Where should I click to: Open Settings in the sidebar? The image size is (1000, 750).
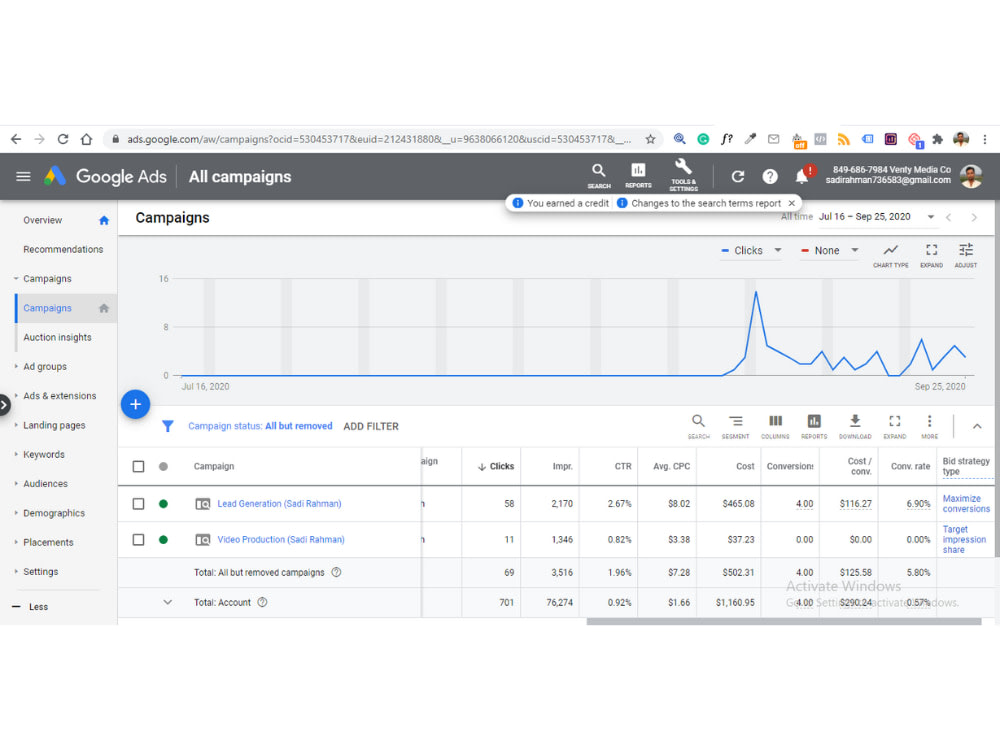[40, 572]
